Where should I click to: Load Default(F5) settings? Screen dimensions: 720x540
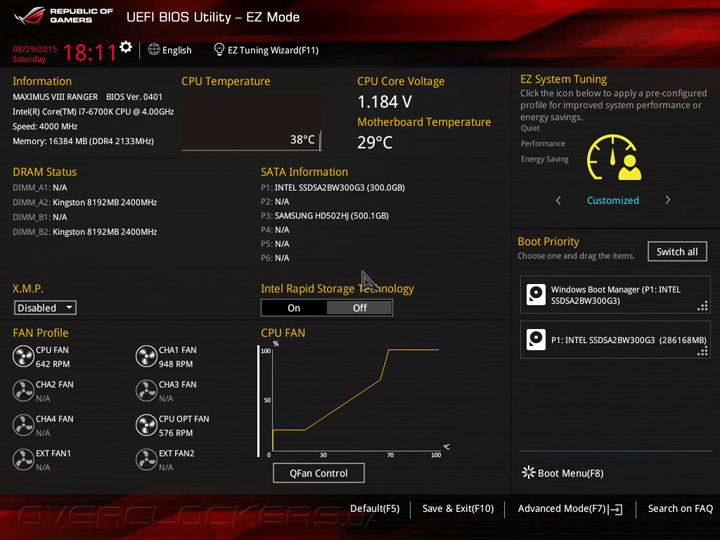coord(375,509)
